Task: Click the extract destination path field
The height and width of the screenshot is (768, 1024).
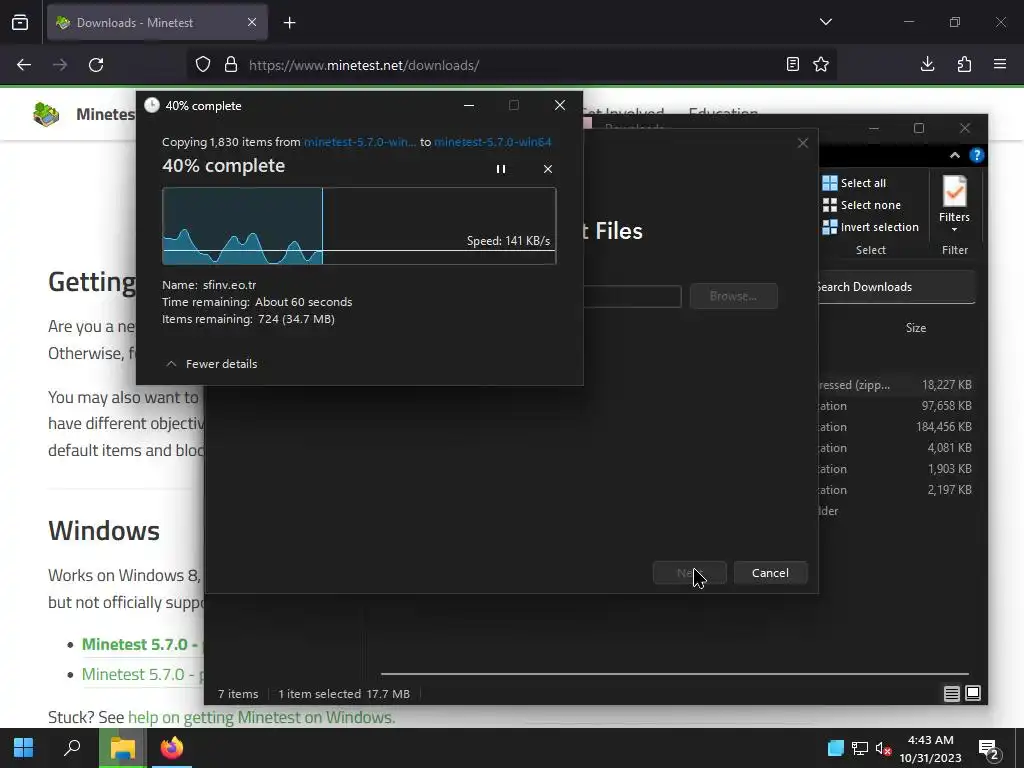Action: tap(632, 296)
